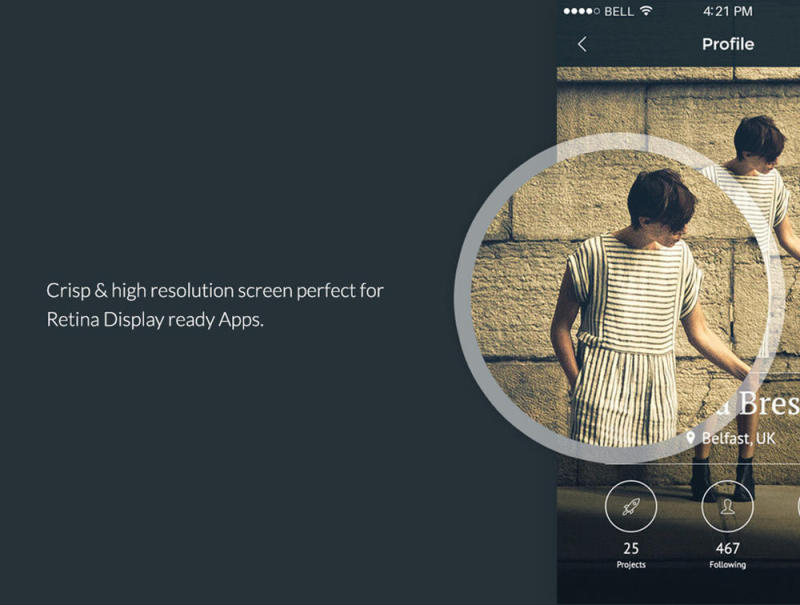This screenshot has width=800, height=605.
Task: Click the BELL carrier label
Action: point(619,11)
